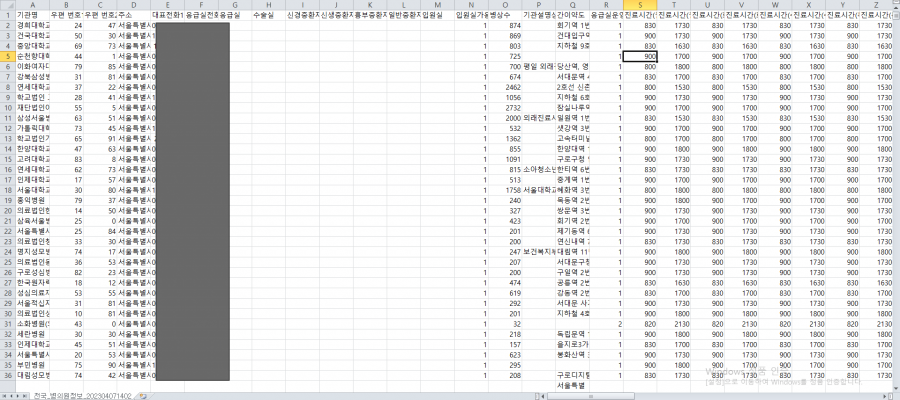Select column O header
Screen dimensions: 900x400
tap(505, 5)
